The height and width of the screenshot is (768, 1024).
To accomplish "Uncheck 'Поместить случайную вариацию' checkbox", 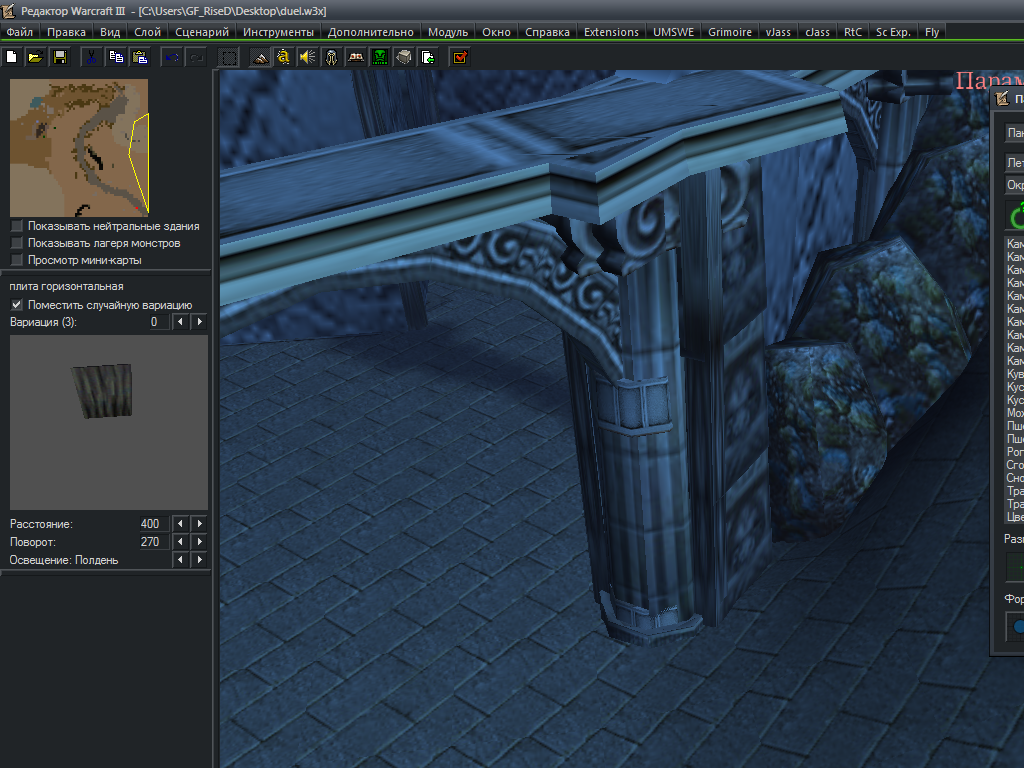I will point(16,305).
